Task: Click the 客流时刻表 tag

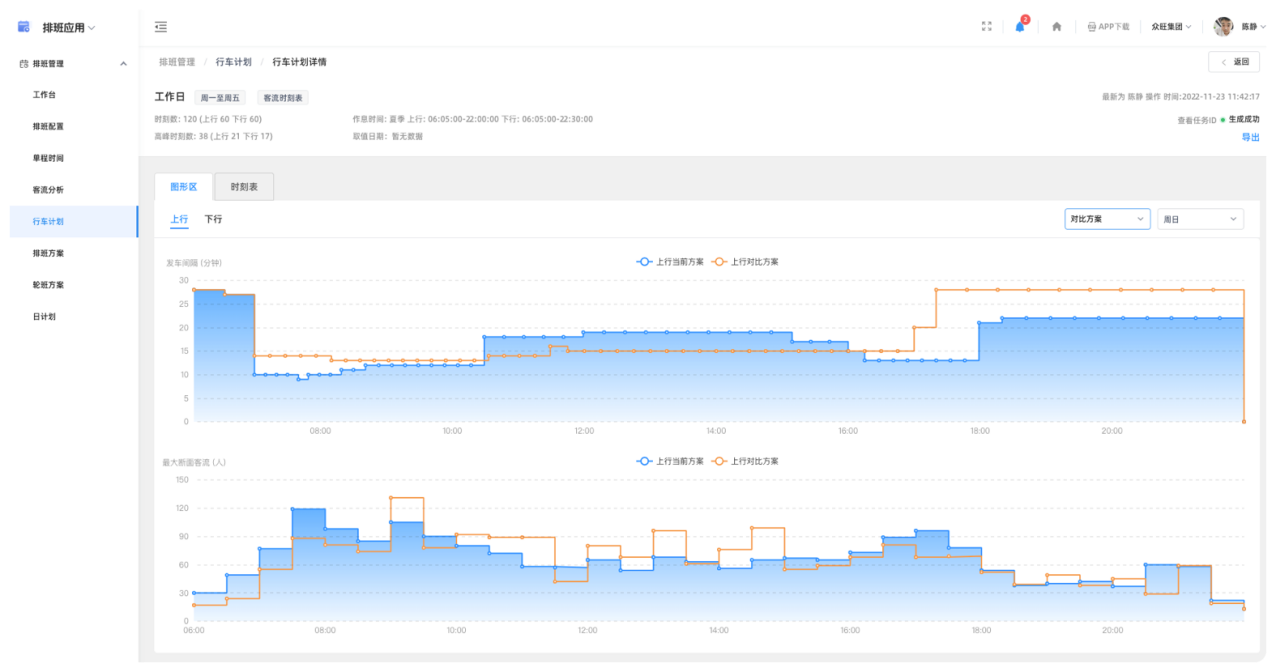Action: tap(284, 98)
